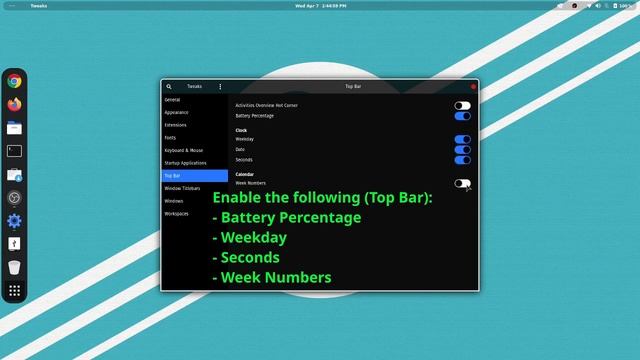The height and width of the screenshot is (360, 640).
Task: Open the Workspaces section
Action: [x=195, y=213]
